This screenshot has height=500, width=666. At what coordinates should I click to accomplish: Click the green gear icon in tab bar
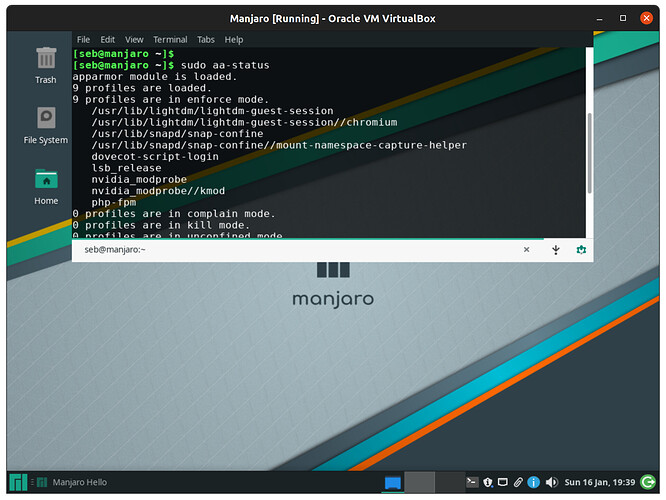581,249
